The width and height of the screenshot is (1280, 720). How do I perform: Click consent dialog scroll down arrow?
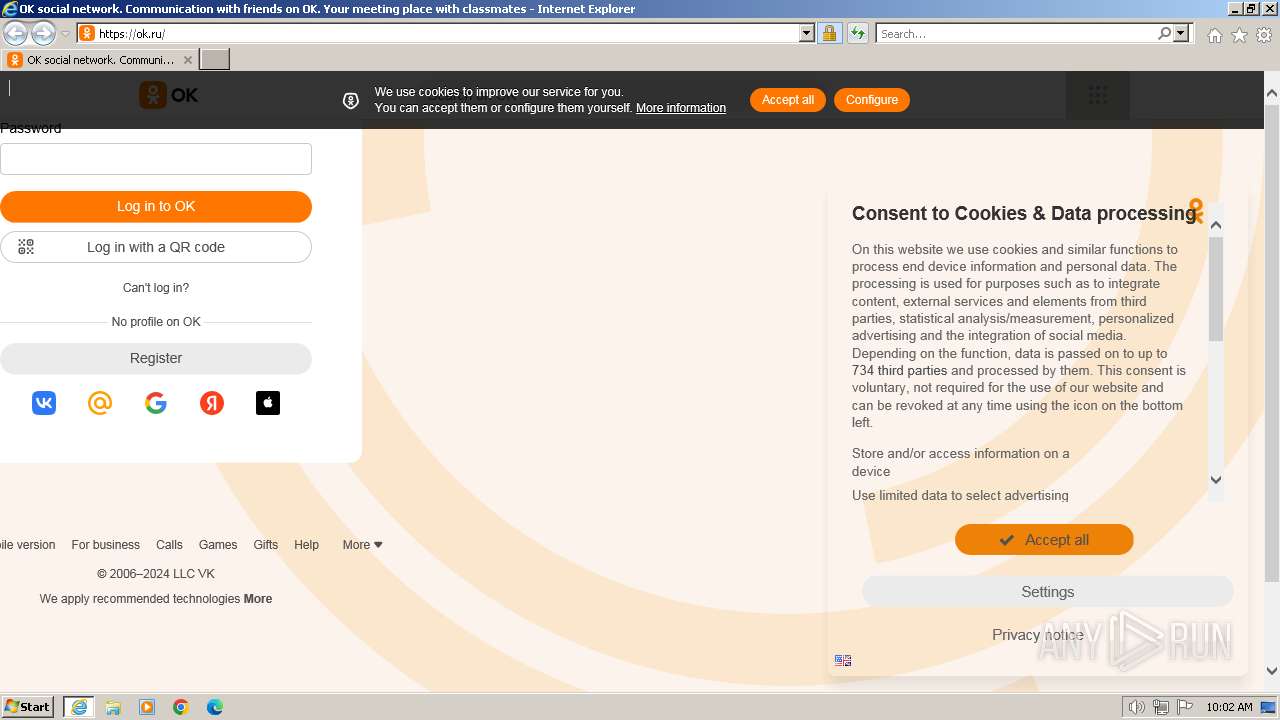1216,480
